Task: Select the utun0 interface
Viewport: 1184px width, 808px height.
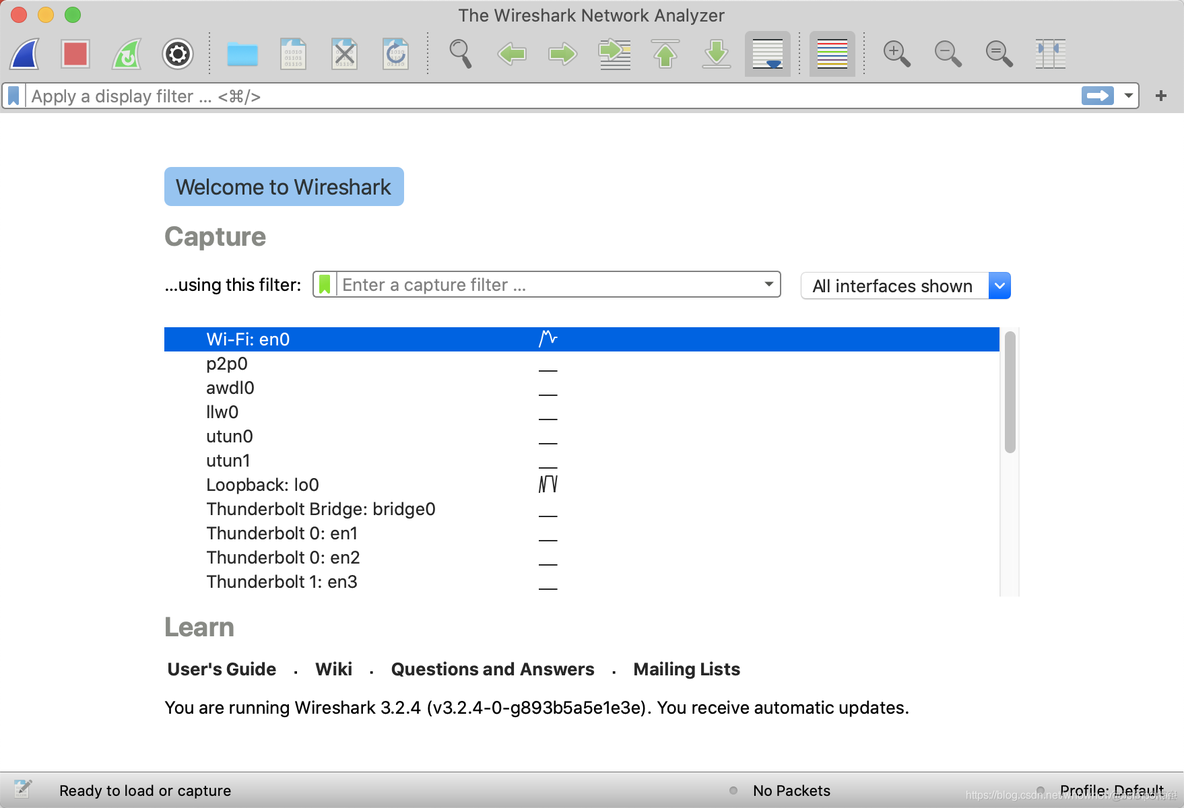Action: (x=581, y=436)
